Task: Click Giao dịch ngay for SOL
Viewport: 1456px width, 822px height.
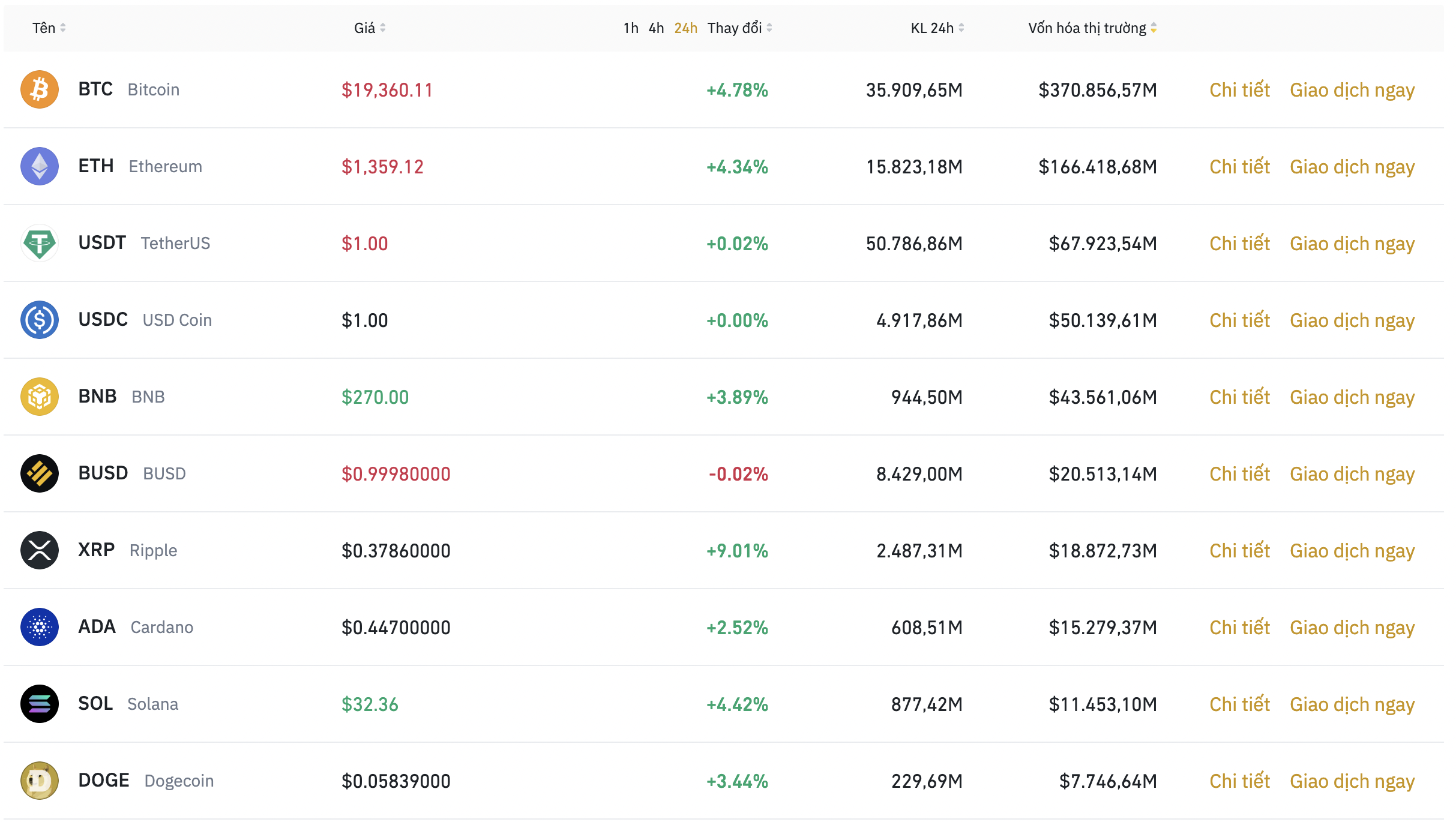Action: point(1352,705)
